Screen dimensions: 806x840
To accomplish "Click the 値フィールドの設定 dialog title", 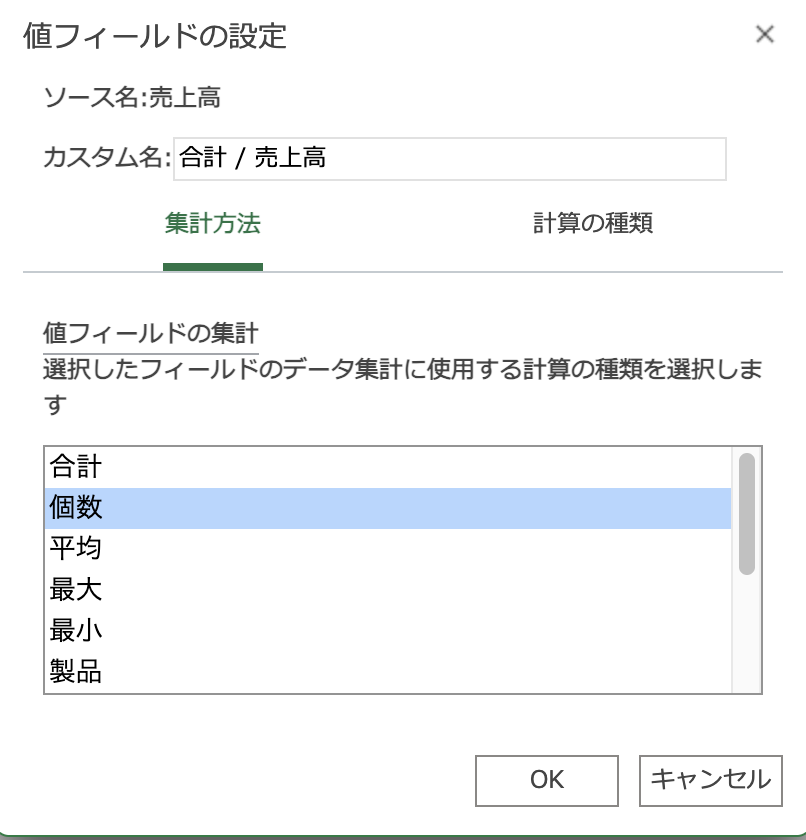I will pos(154,37).
